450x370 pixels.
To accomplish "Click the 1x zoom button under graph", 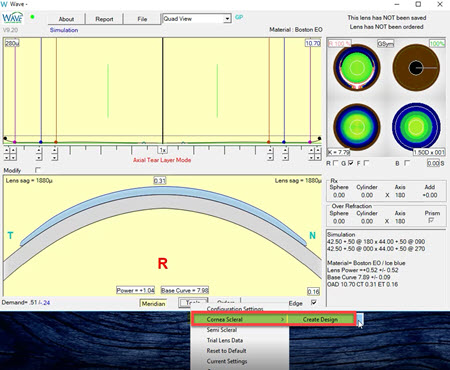I will [162, 150].
